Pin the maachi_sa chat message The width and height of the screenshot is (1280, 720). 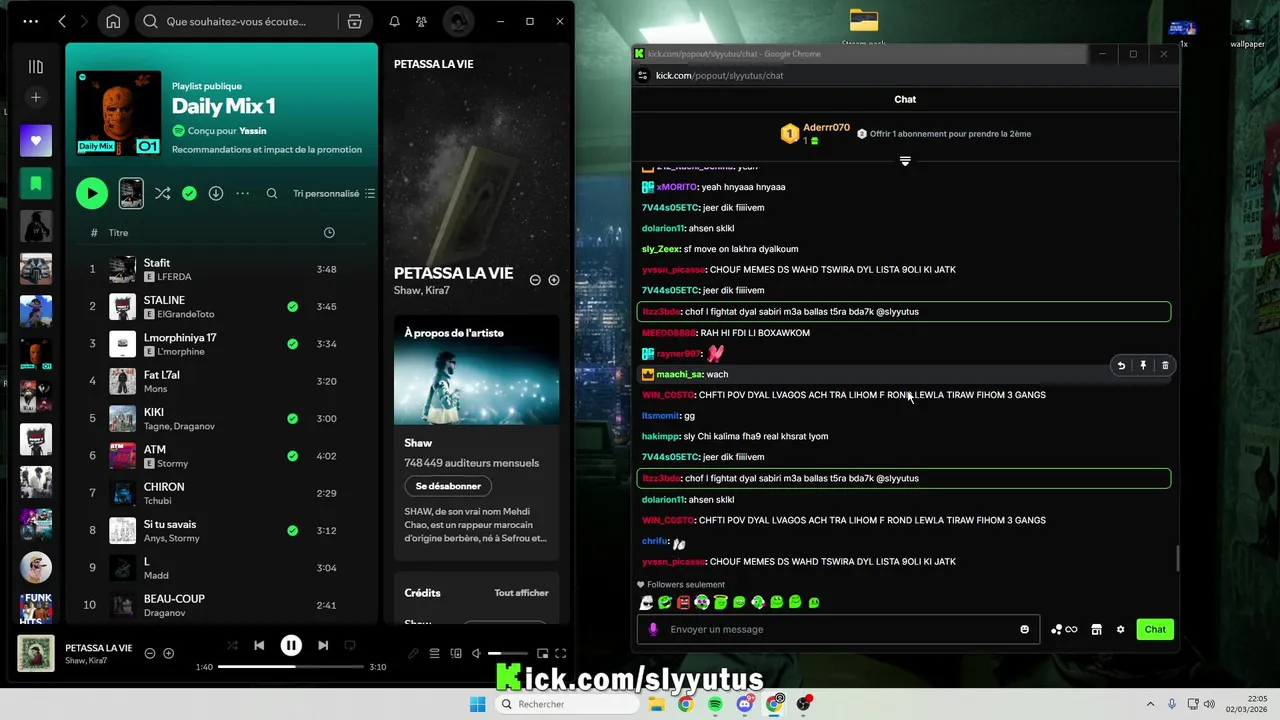(1143, 366)
